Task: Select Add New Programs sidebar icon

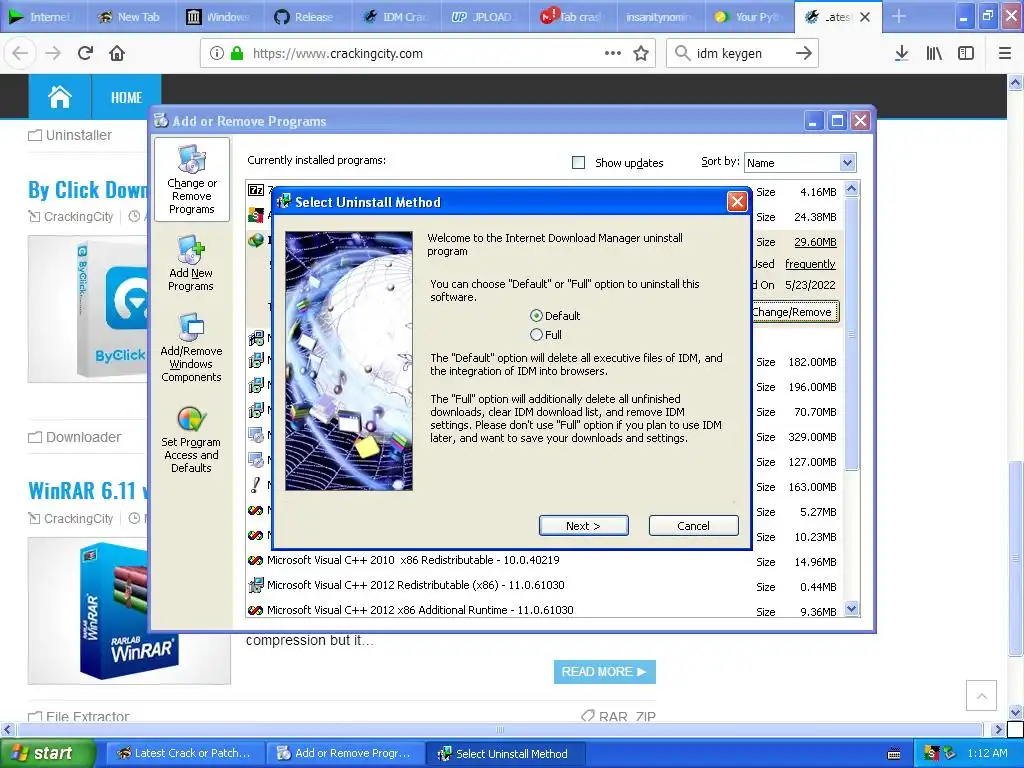Action: tap(191, 264)
